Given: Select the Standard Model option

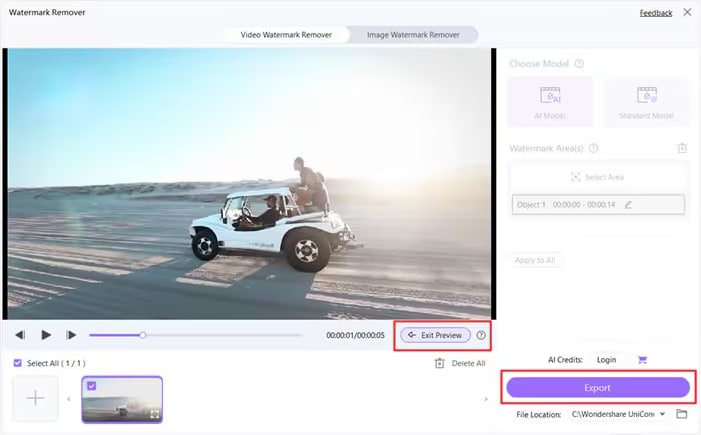Looking at the screenshot, I should [646, 102].
